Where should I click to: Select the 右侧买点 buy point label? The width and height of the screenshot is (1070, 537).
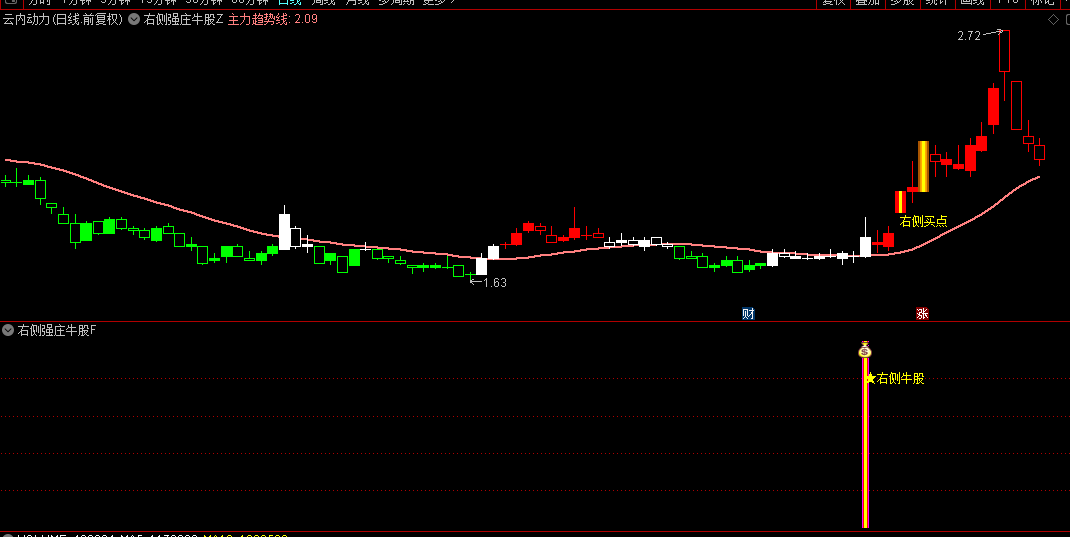point(923,221)
